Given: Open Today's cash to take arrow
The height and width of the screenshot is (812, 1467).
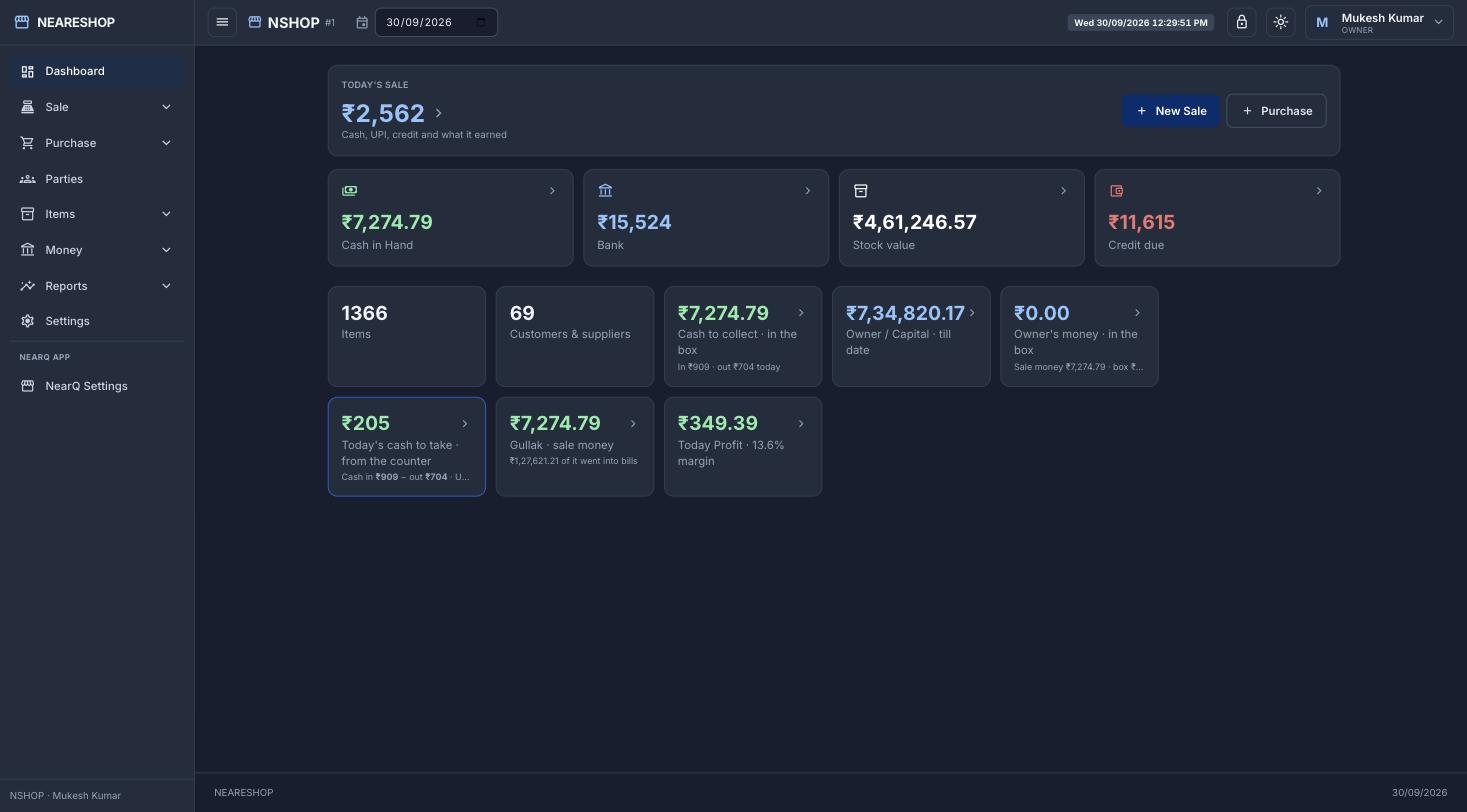Looking at the screenshot, I should [464, 424].
